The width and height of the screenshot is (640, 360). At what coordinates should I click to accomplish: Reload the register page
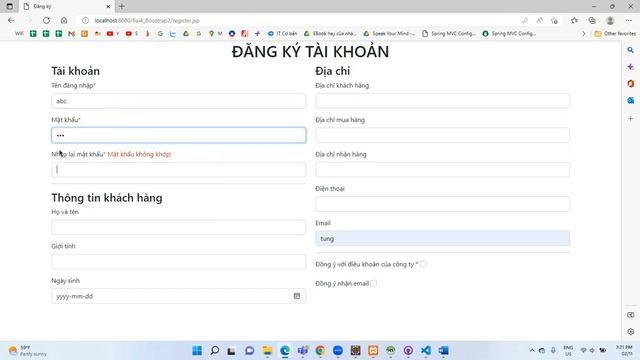pyautogui.click(x=47, y=20)
